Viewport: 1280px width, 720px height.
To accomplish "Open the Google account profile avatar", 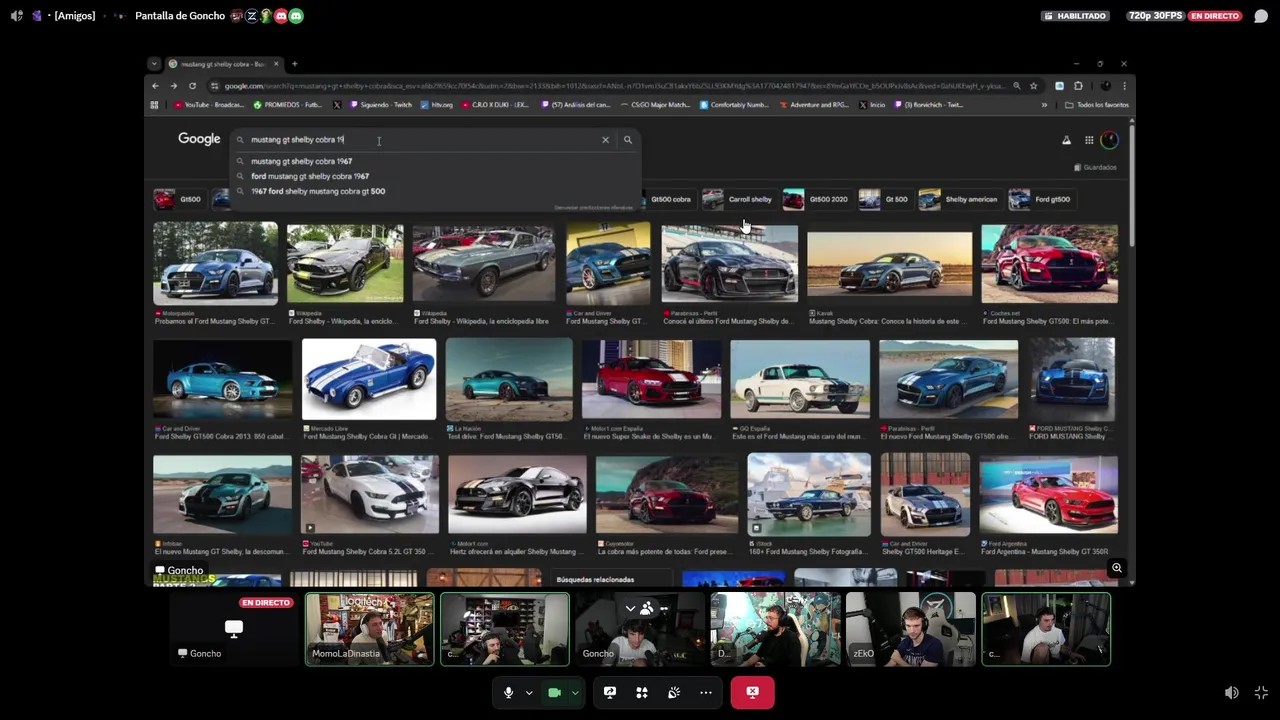I will [1110, 140].
